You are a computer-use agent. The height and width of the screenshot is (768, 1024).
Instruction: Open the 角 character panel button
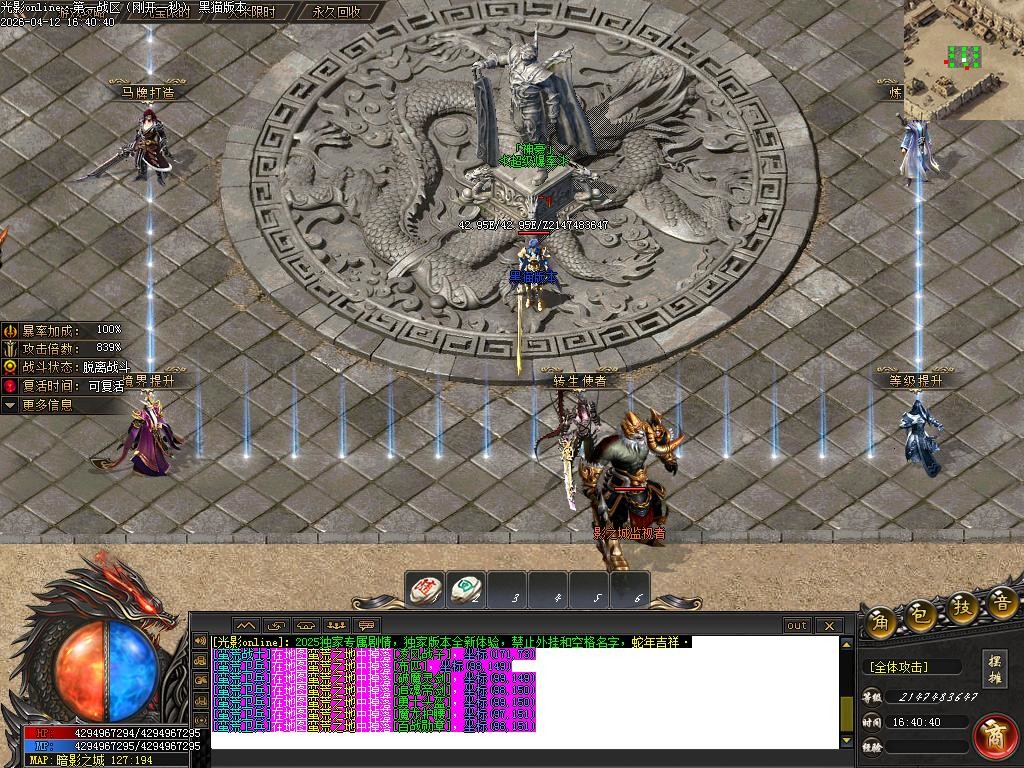881,618
